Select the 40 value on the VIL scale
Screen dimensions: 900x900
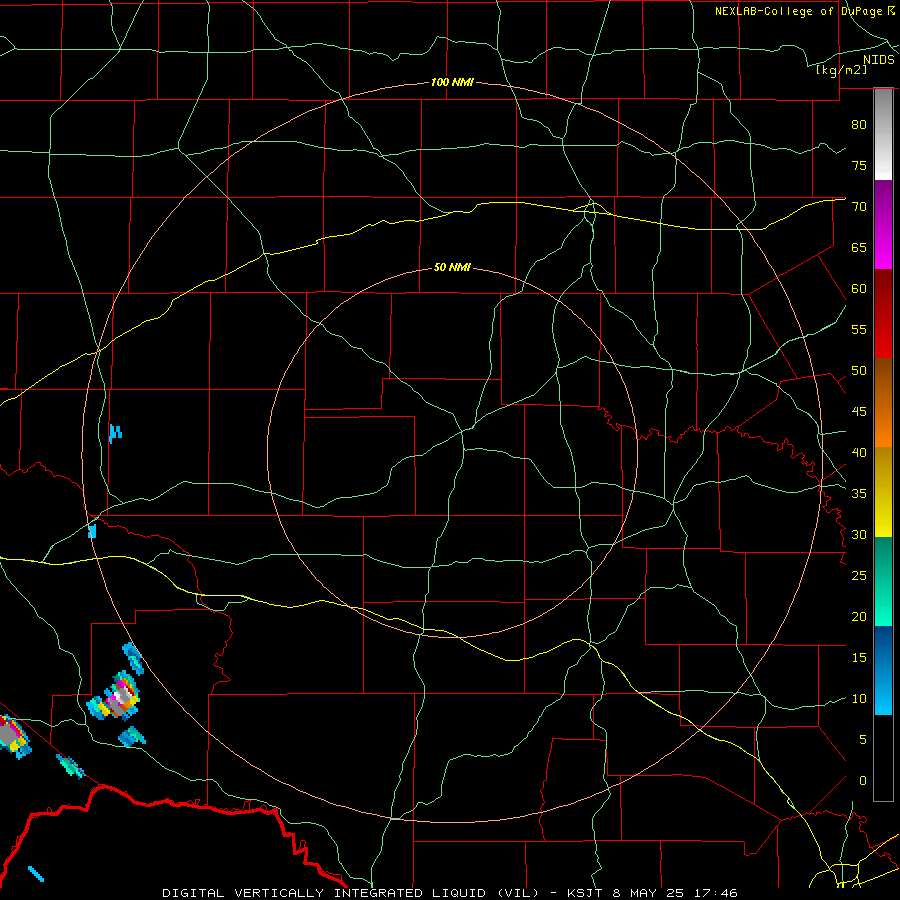(859, 452)
